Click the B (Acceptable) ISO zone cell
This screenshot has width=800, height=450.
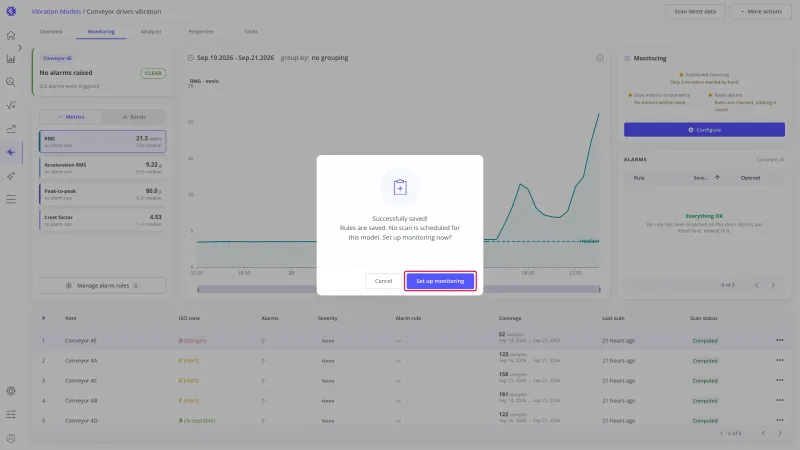pyautogui.click(x=197, y=420)
